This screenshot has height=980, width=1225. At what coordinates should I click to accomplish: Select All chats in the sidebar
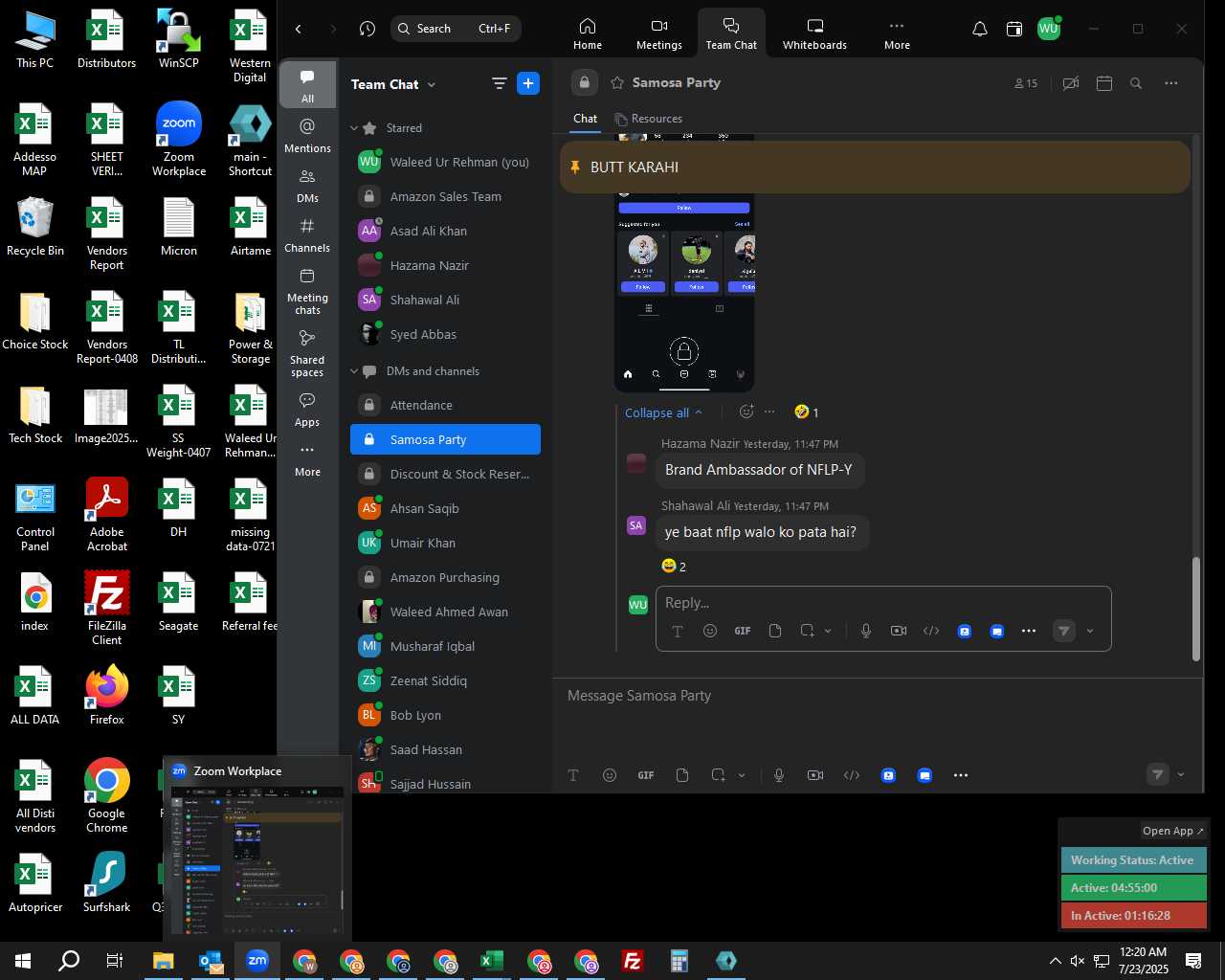[x=307, y=84]
